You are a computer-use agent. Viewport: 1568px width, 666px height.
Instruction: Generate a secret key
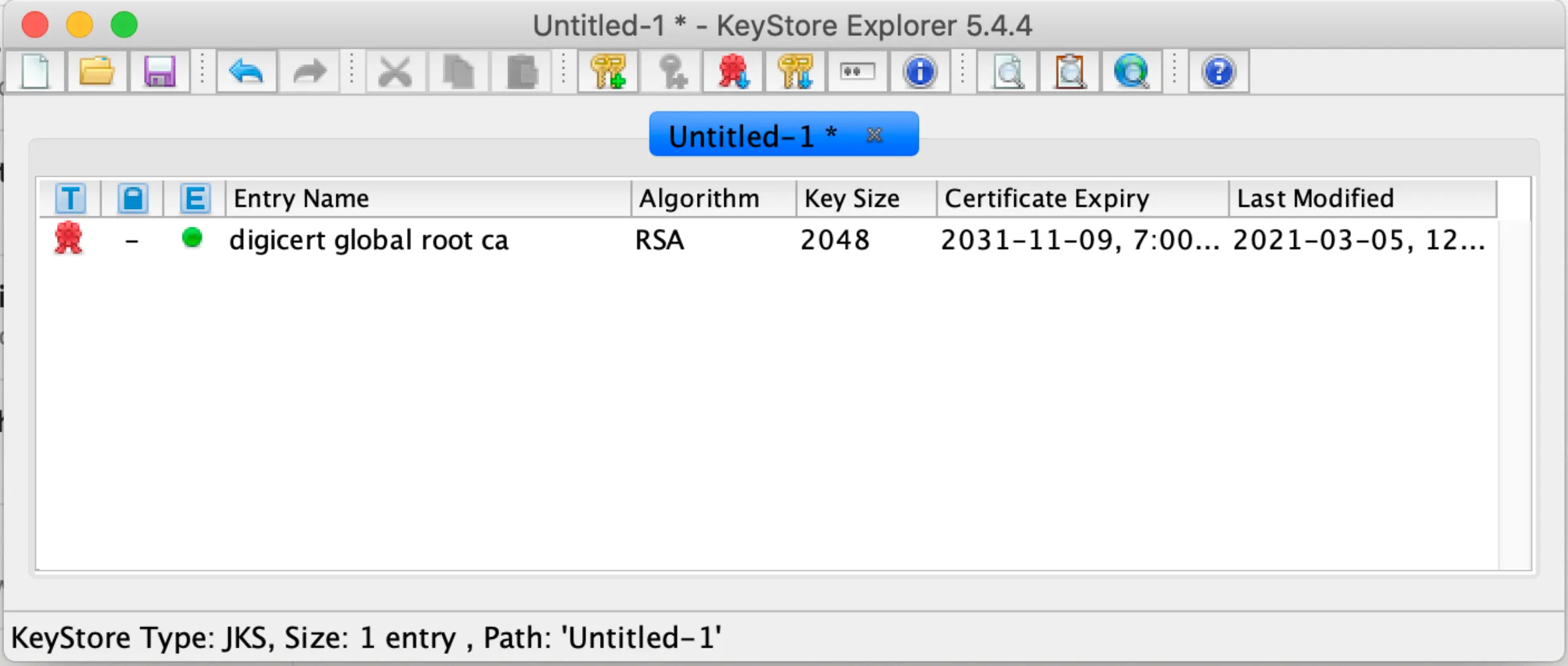click(671, 71)
